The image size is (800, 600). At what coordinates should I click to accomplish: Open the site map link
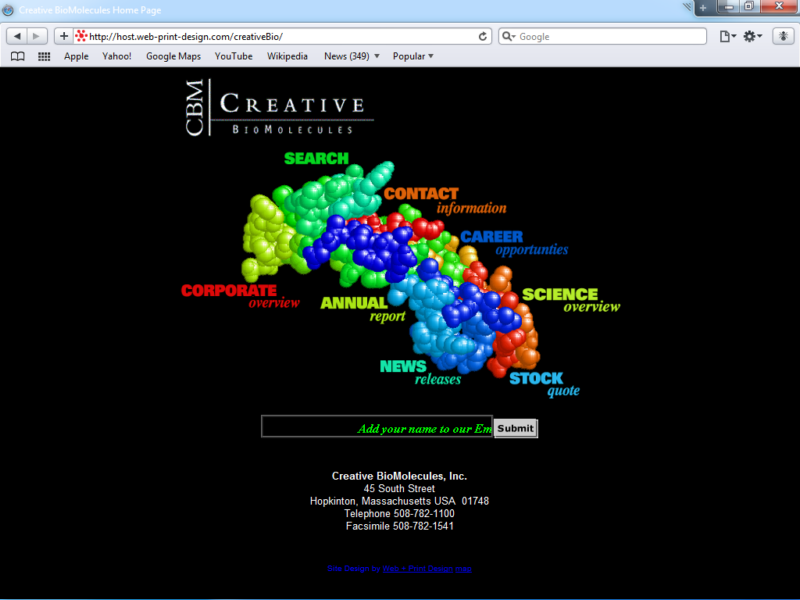(463, 568)
